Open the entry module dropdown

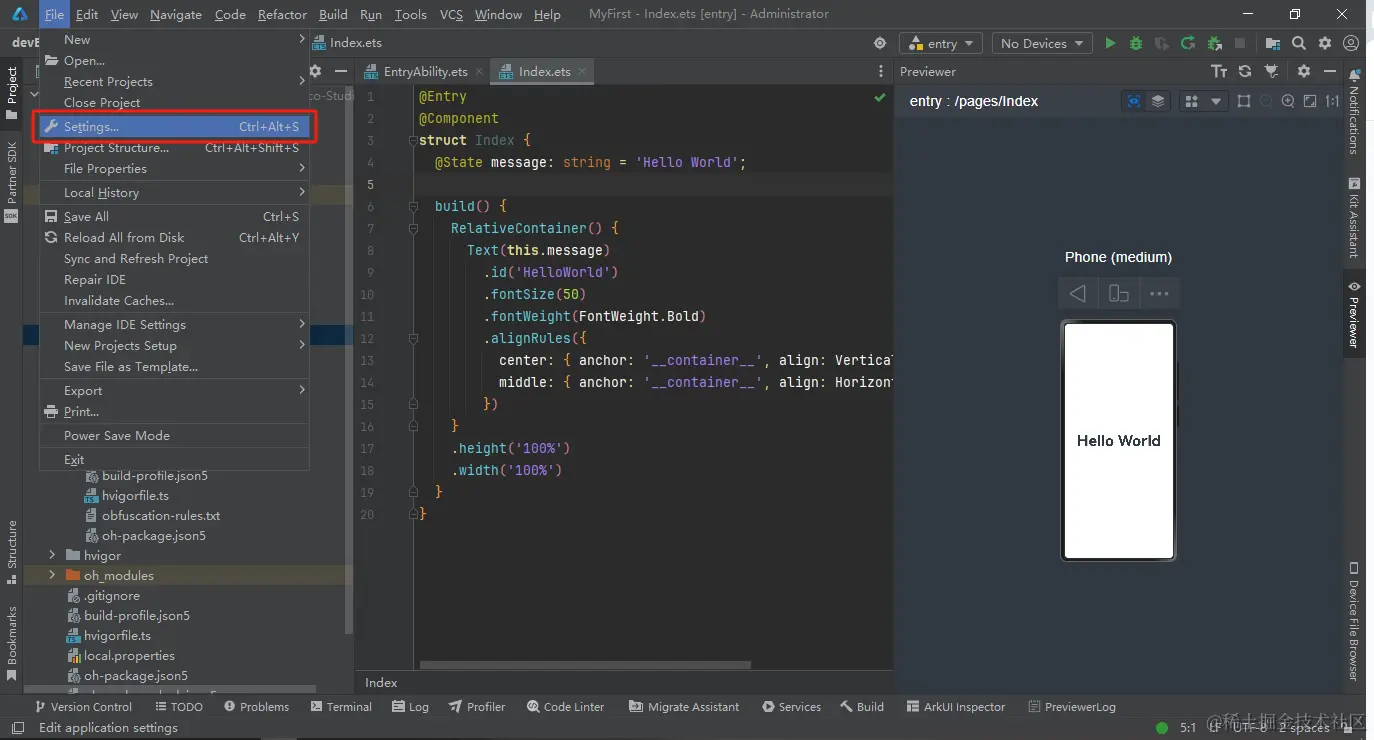tap(942, 43)
